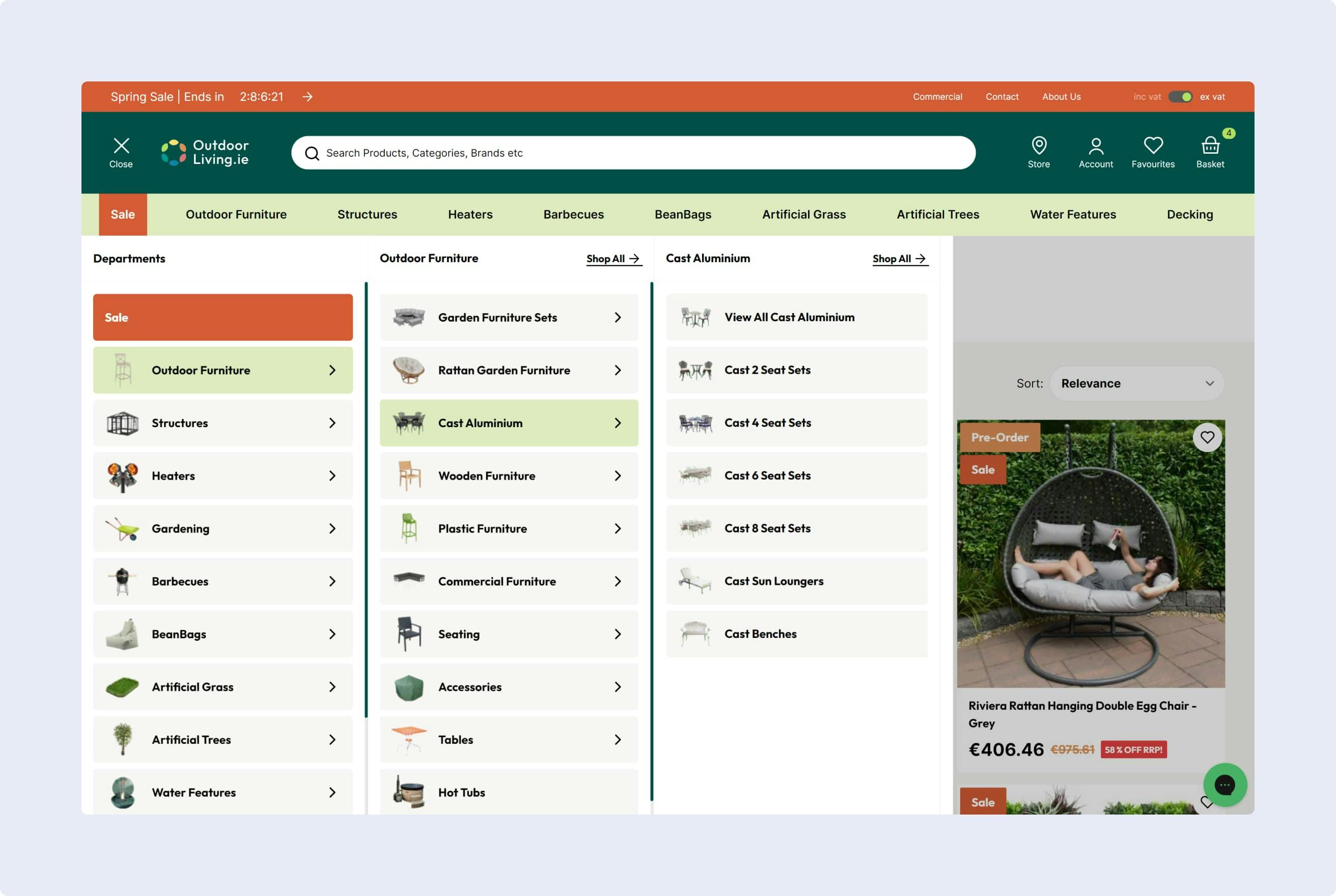The image size is (1336, 896).
Task: Open the Basket icon
Action: (x=1210, y=152)
